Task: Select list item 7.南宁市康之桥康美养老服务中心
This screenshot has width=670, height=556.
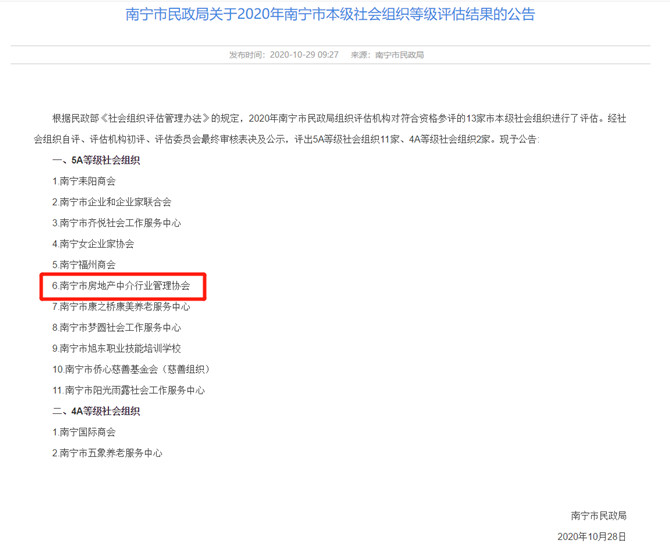Action: point(121,307)
